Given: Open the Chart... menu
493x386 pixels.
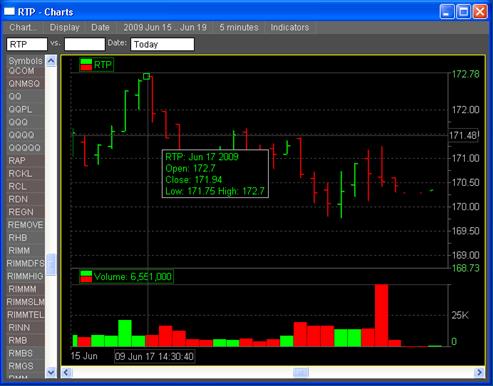Looking at the screenshot, I should (x=23, y=27).
